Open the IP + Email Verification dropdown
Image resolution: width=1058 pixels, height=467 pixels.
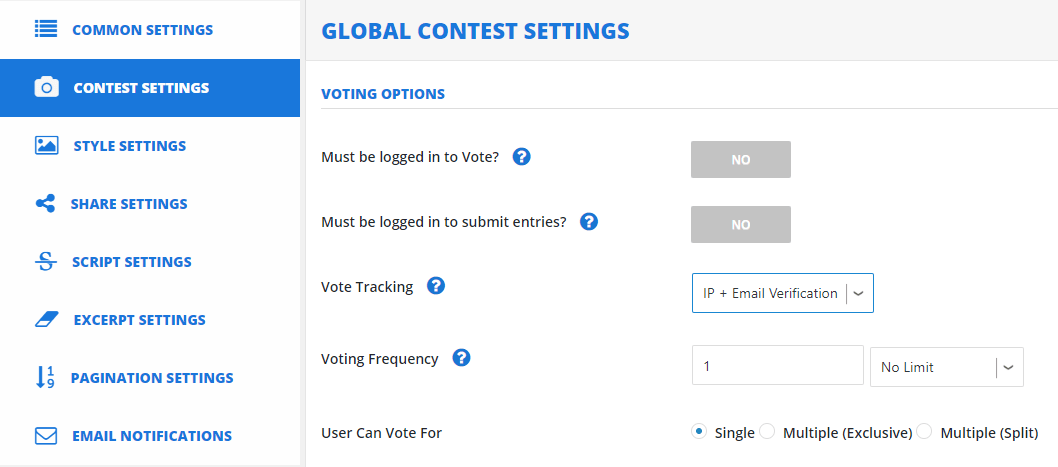pyautogui.click(x=783, y=293)
